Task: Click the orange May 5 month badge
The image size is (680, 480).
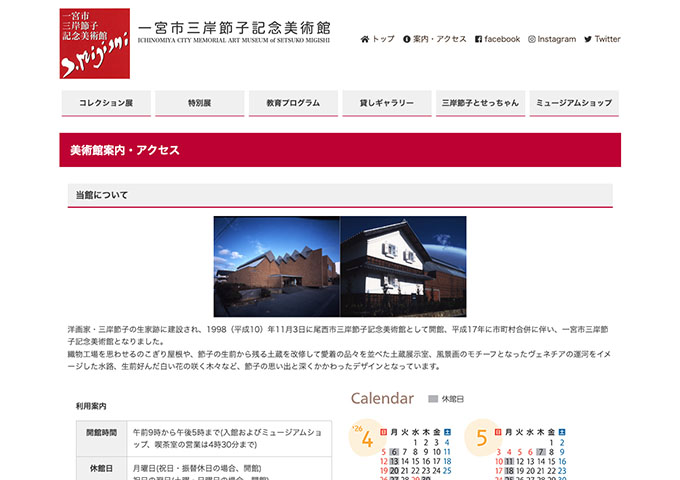Action: coord(481,438)
